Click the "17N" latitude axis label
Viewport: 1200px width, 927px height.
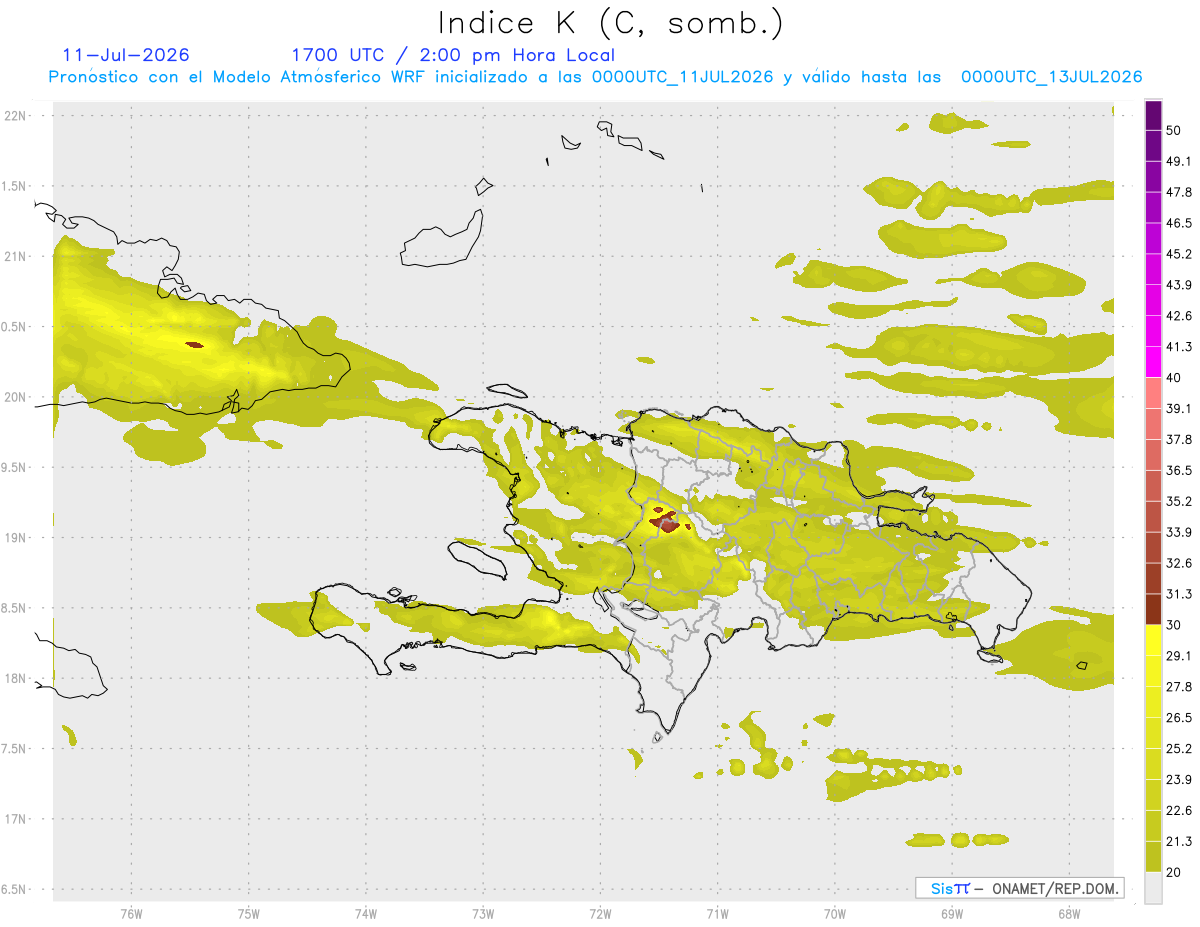(16, 819)
